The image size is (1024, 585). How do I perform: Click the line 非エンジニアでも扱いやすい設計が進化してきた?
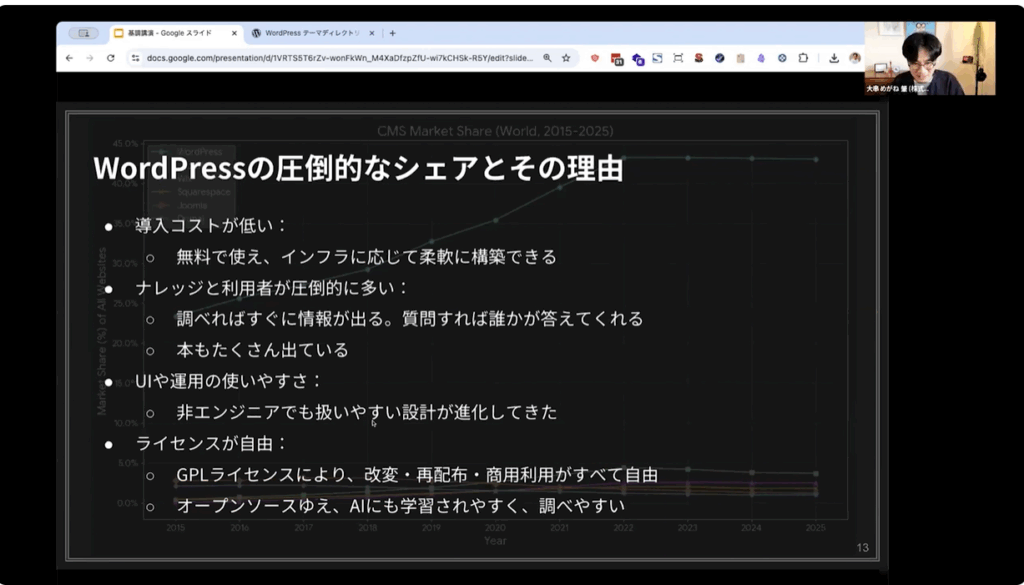tap(366, 413)
